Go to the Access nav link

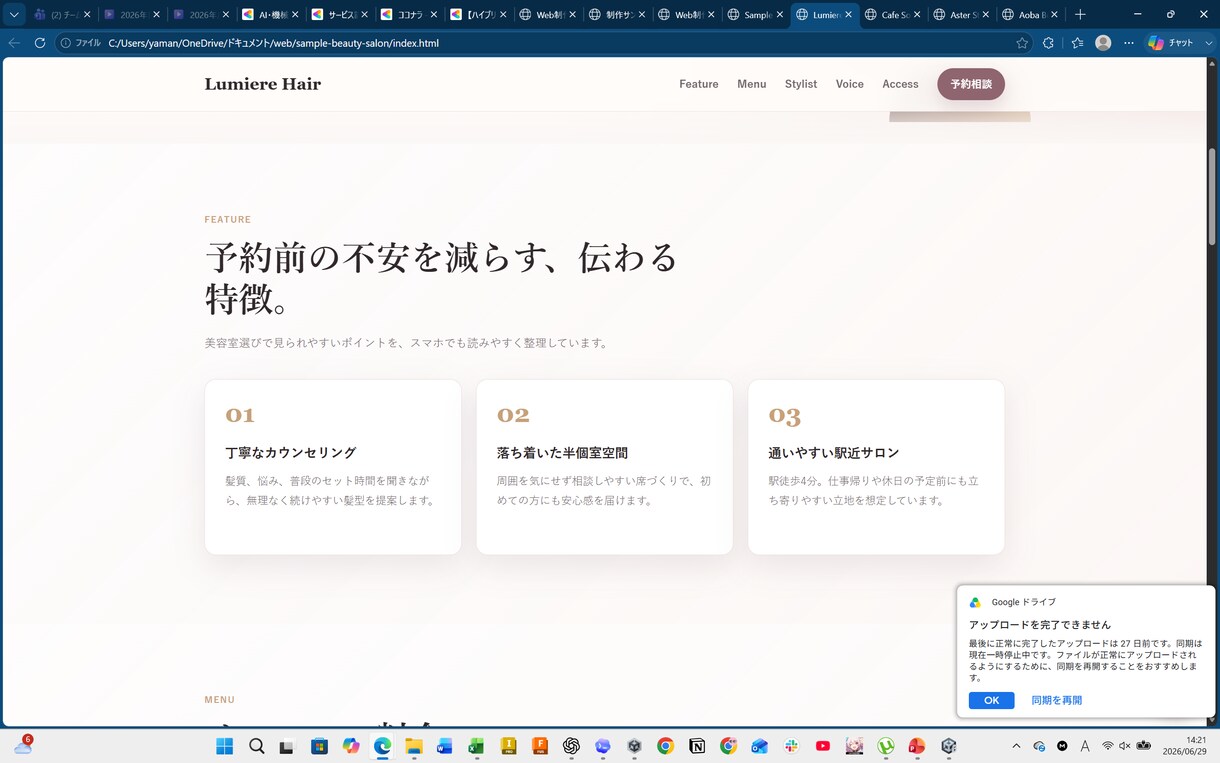900,84
